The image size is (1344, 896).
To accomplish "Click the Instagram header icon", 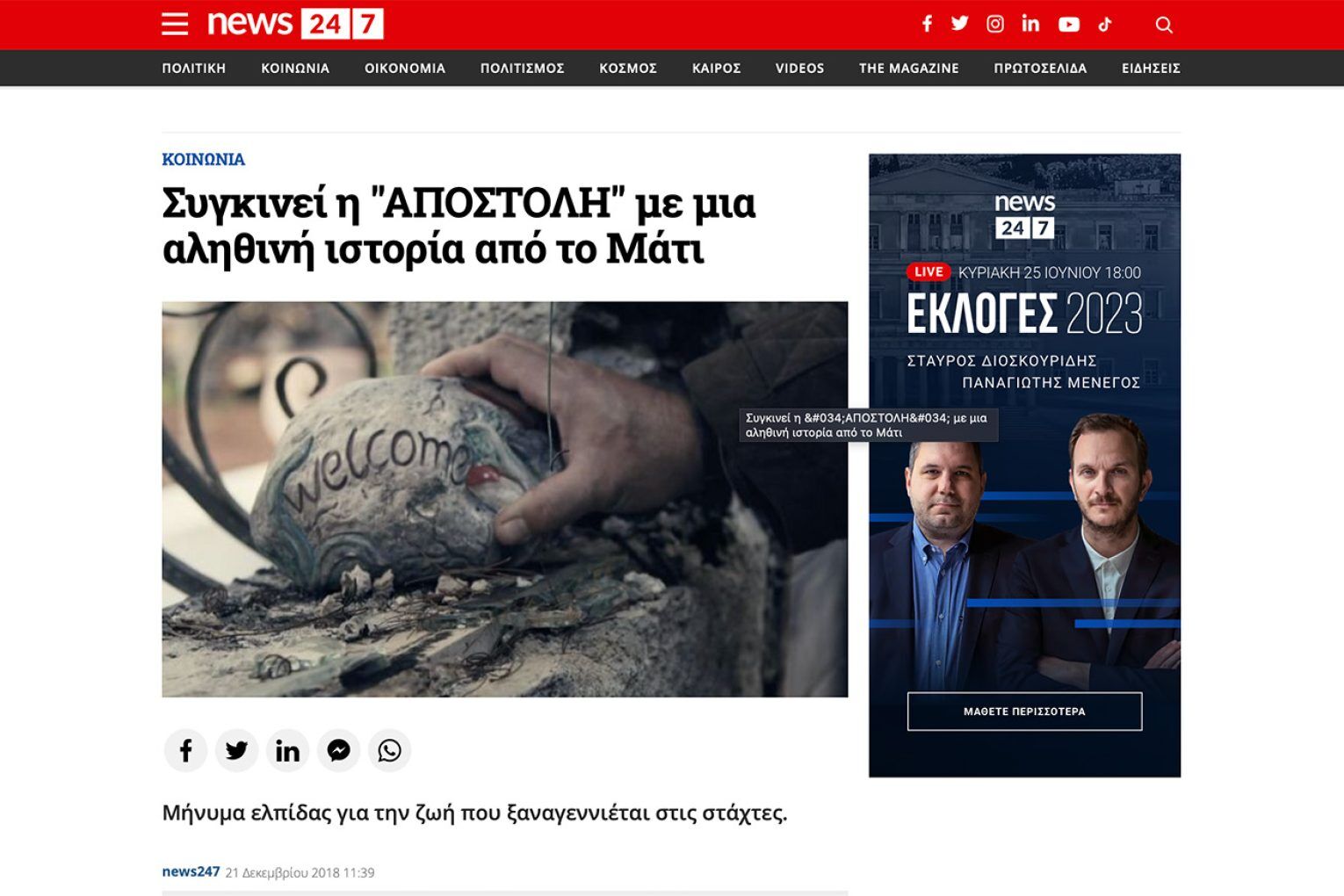I will tap(995, 24).
